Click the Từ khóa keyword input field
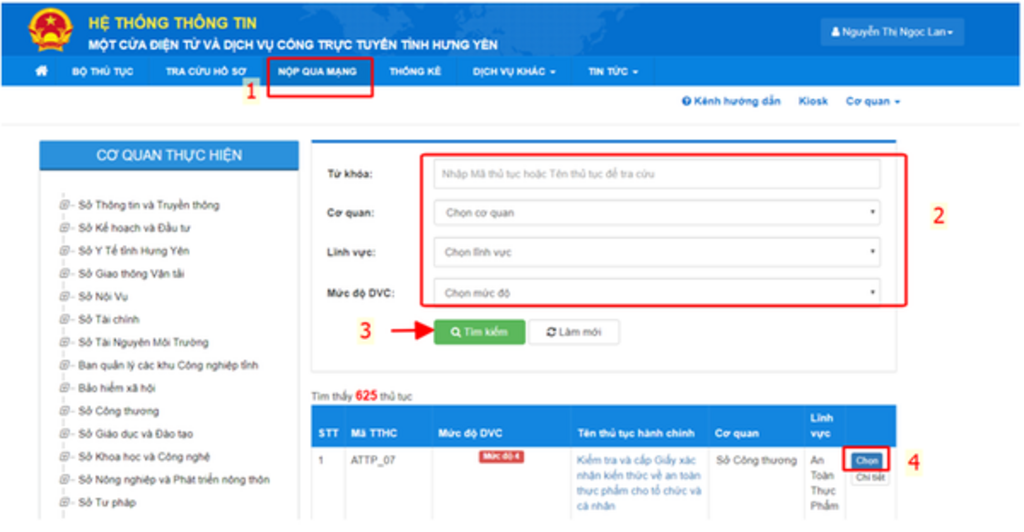 tap(657, 174)
